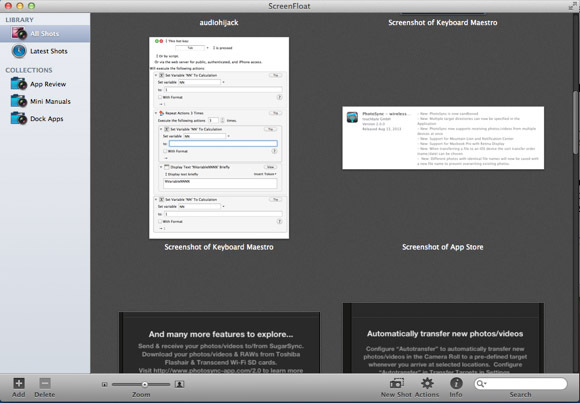This screenshot has height=403, width=580.
Task: Open Latest Shots in the sidebar
Action: (x=45, y=51)
